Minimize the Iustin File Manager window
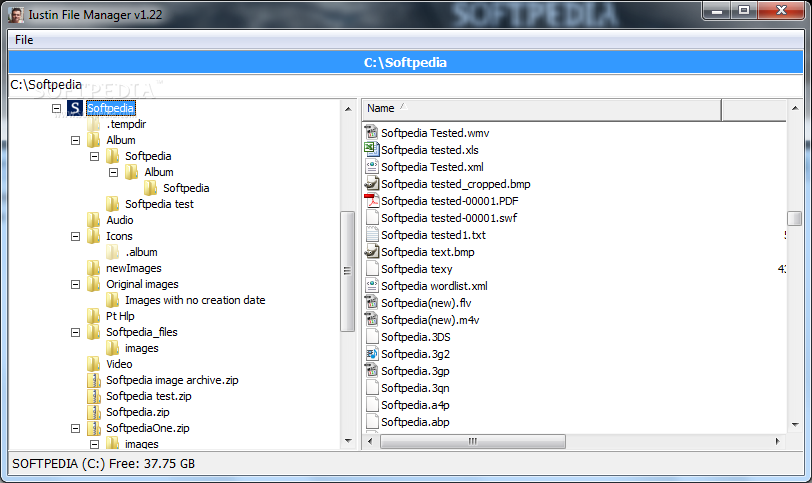Screen dimensions: 812x483 (717, 10)
